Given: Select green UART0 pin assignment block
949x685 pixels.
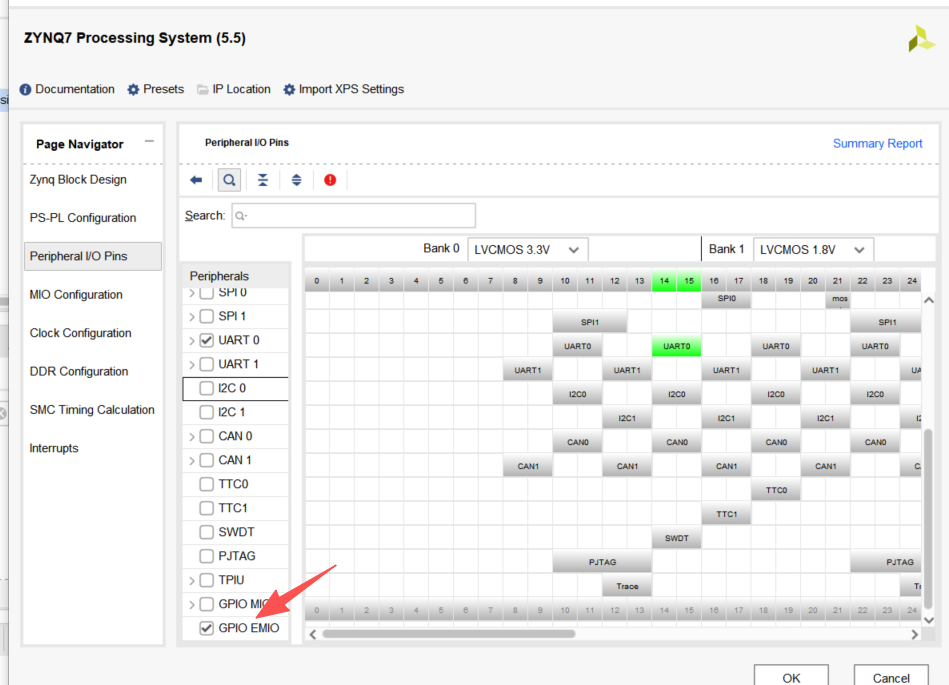Looking at the screenshot, I should point(677,346).
